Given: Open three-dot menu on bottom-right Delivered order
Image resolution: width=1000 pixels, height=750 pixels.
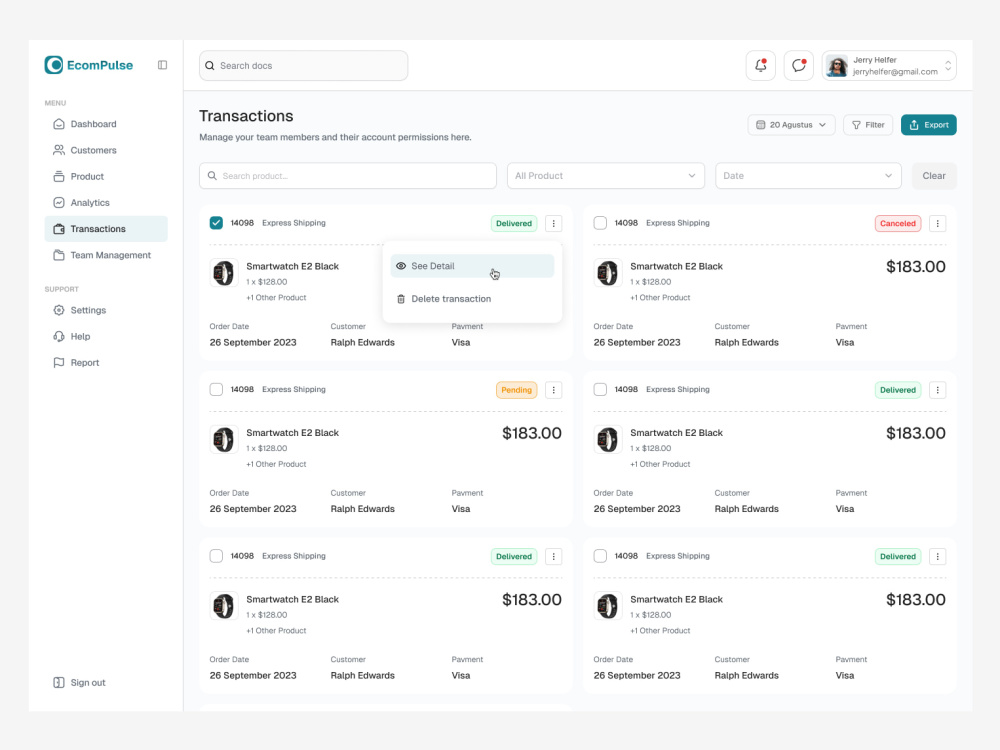Looking at the screenshot, I should click(x=938, y=556).
